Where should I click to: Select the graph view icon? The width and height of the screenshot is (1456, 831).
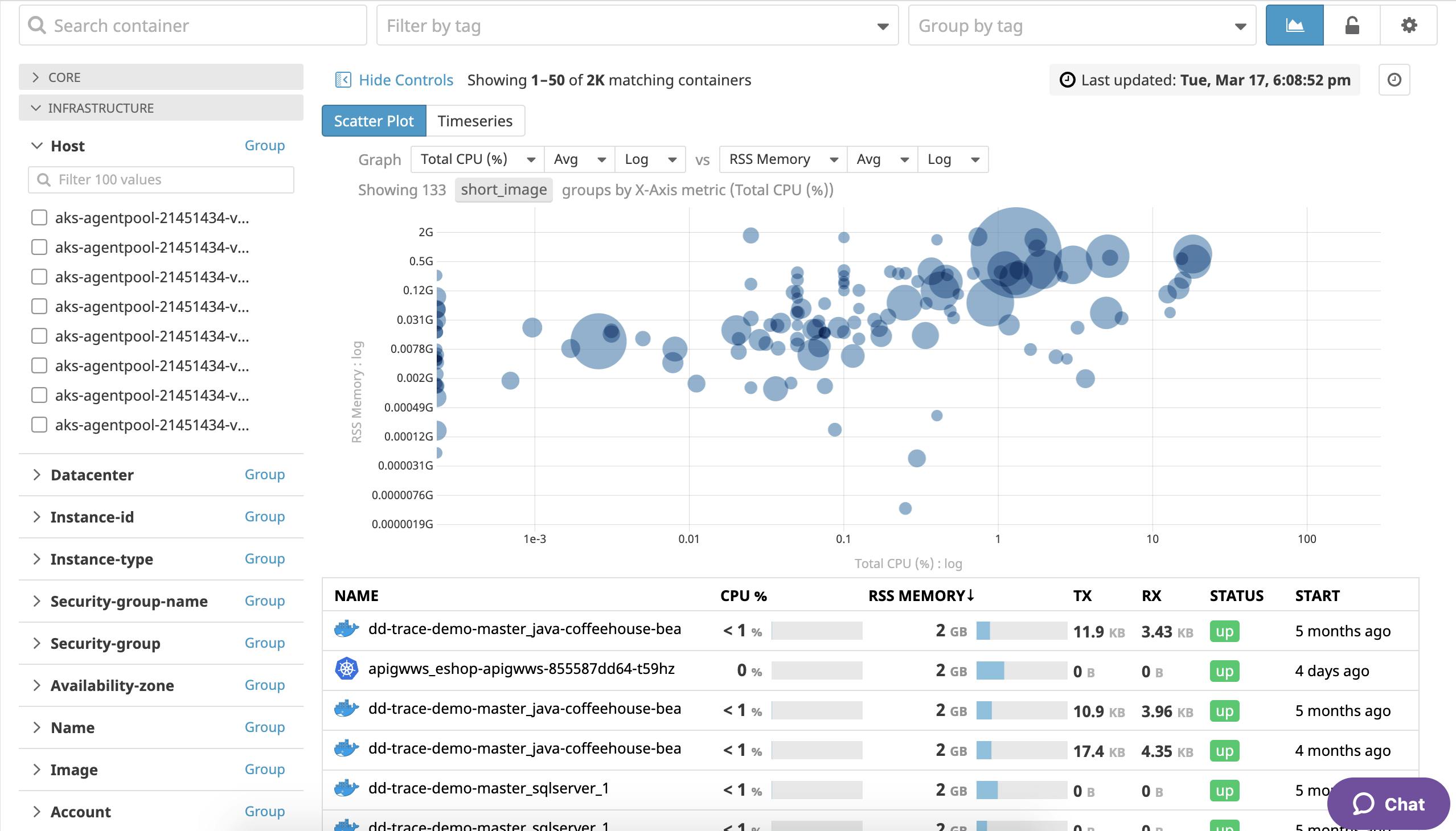[1295, 24]
